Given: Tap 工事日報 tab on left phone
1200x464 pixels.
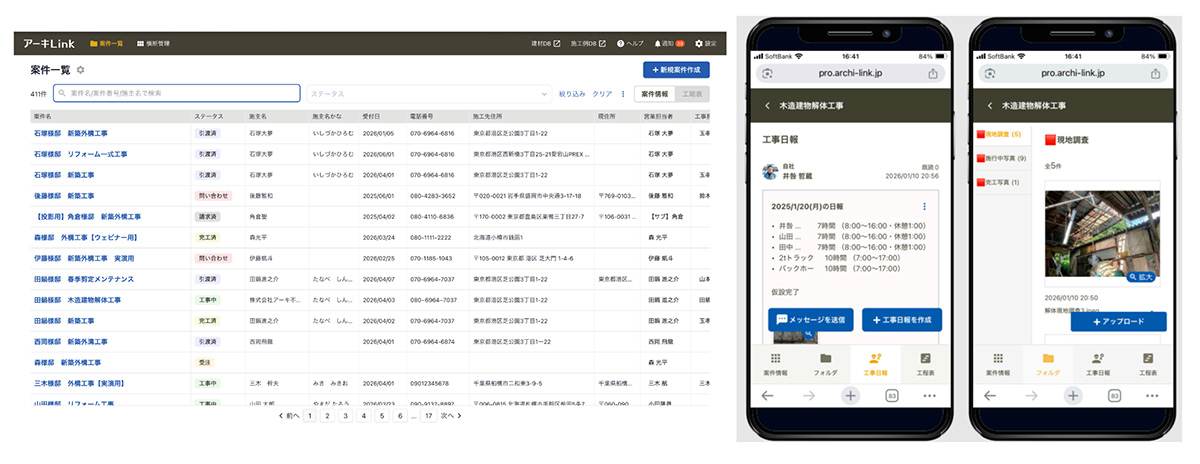Looking at the screenshot, I should [875, 363].
